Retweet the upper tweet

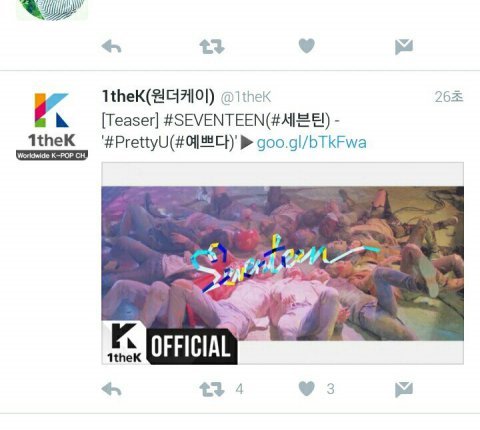tap(212, 46)
